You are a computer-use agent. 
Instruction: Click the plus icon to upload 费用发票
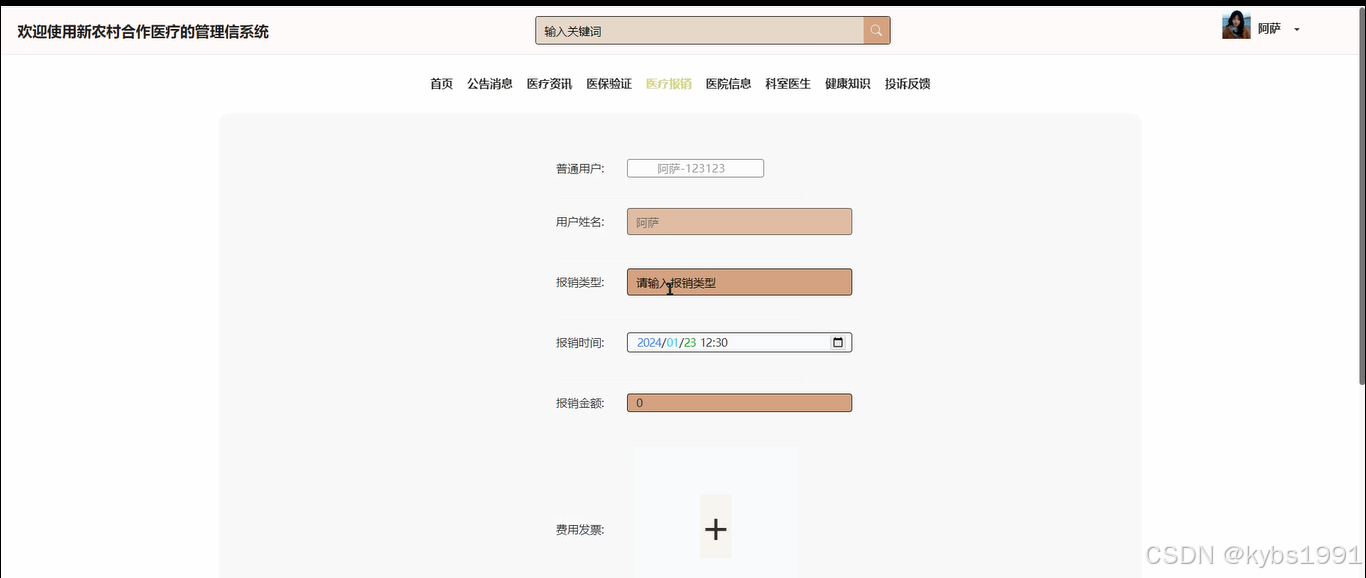715,529
